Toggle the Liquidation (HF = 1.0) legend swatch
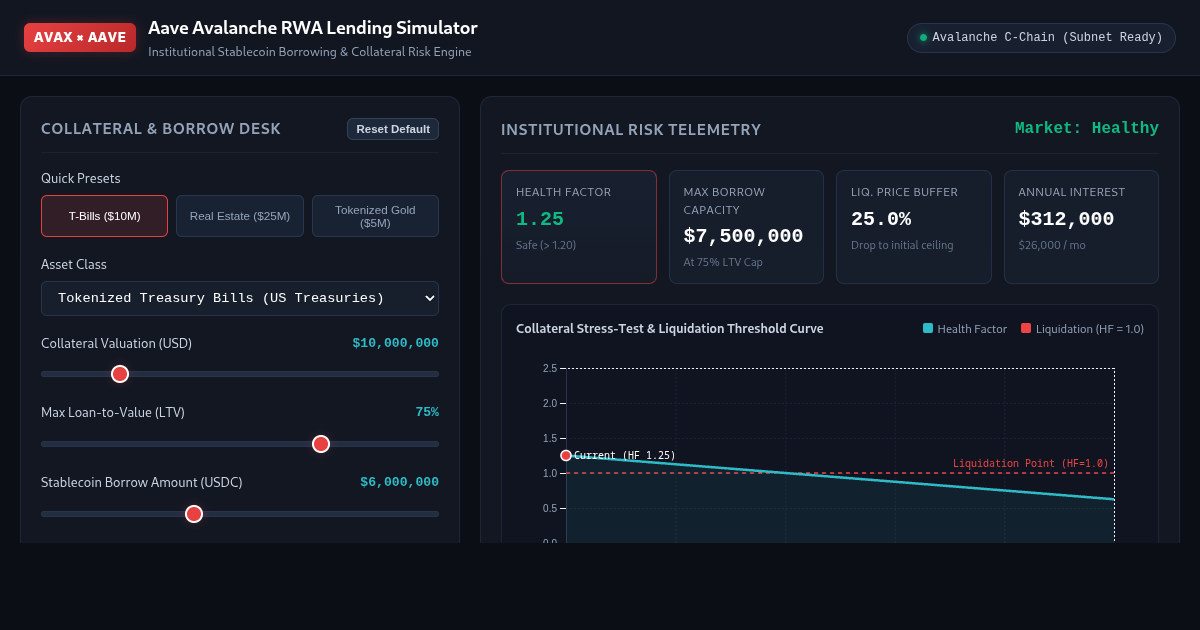 tap(1026, 329)
